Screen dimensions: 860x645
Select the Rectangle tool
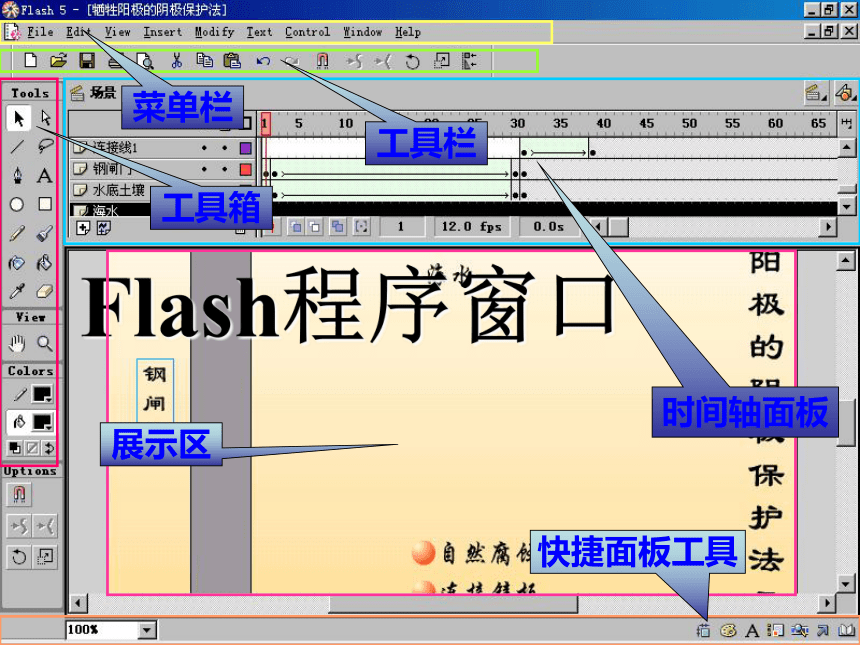coord(45,204)
